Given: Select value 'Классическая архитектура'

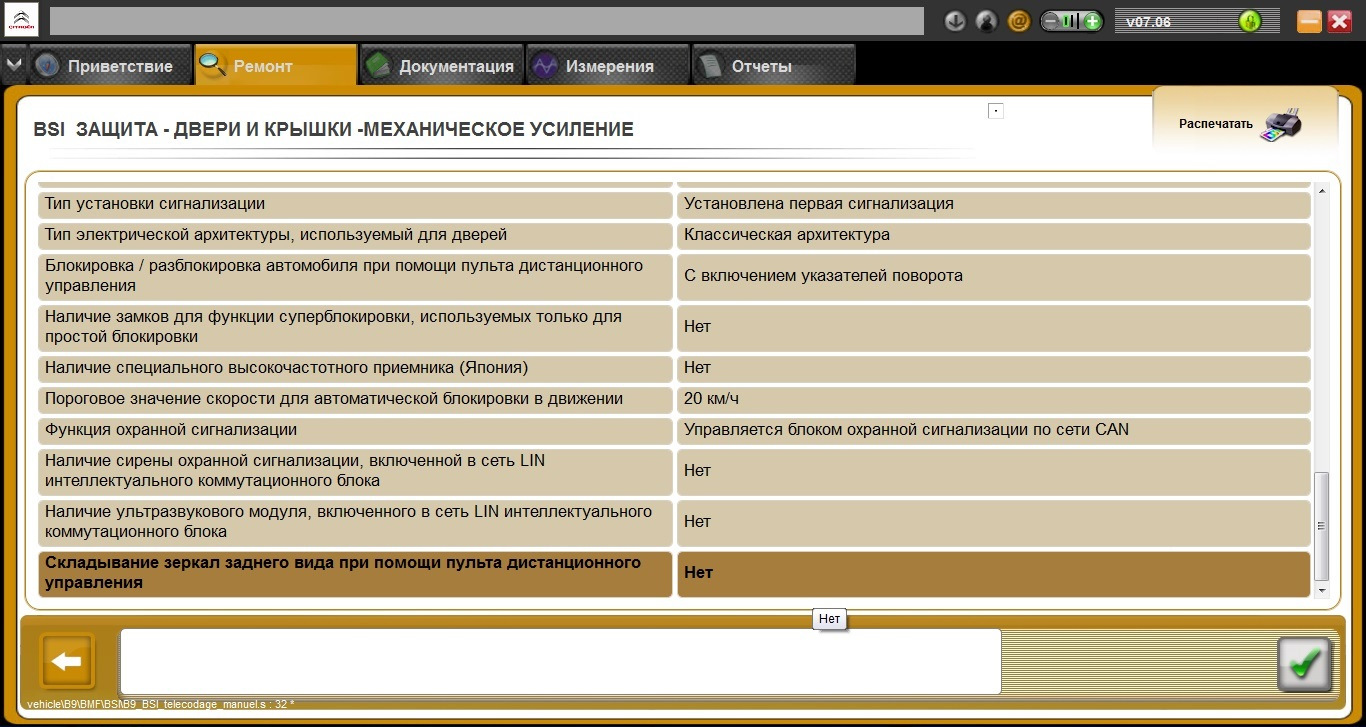Looking at the screenshot, I should click(x=994, y=235).
